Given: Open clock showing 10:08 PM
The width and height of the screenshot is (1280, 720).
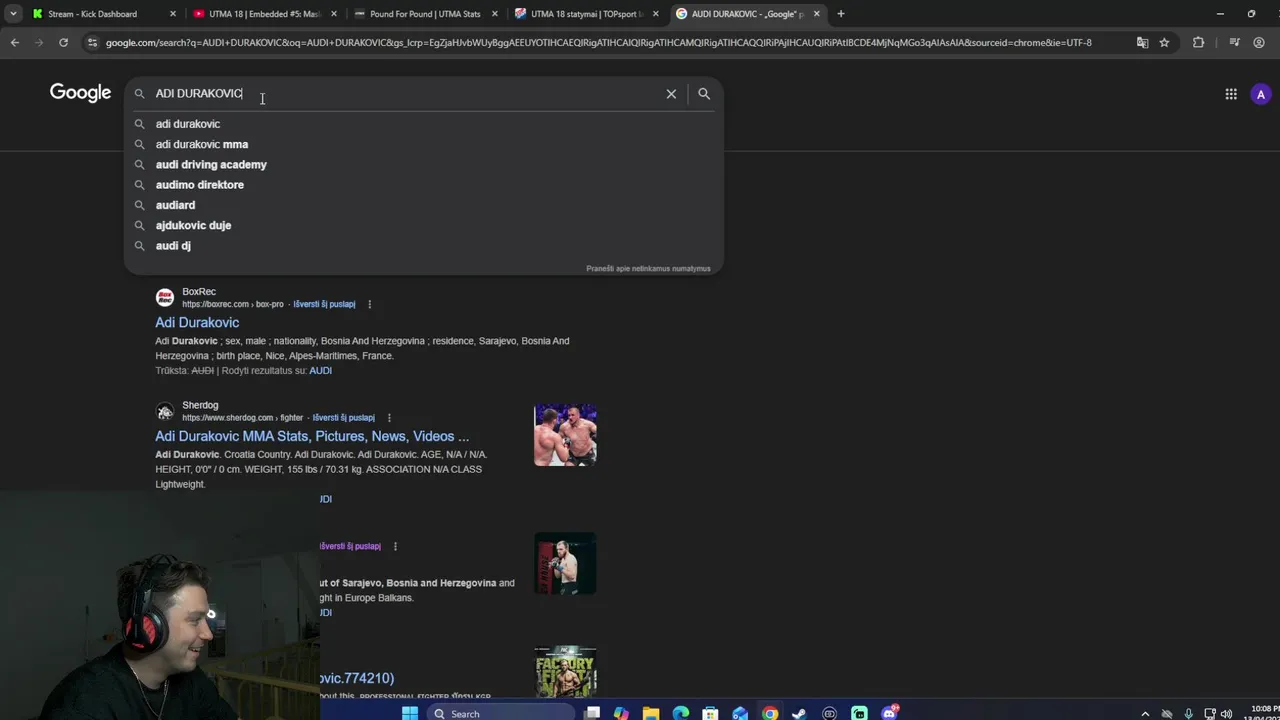Looking at the screenshot, I should click(x=1261, y=713).
